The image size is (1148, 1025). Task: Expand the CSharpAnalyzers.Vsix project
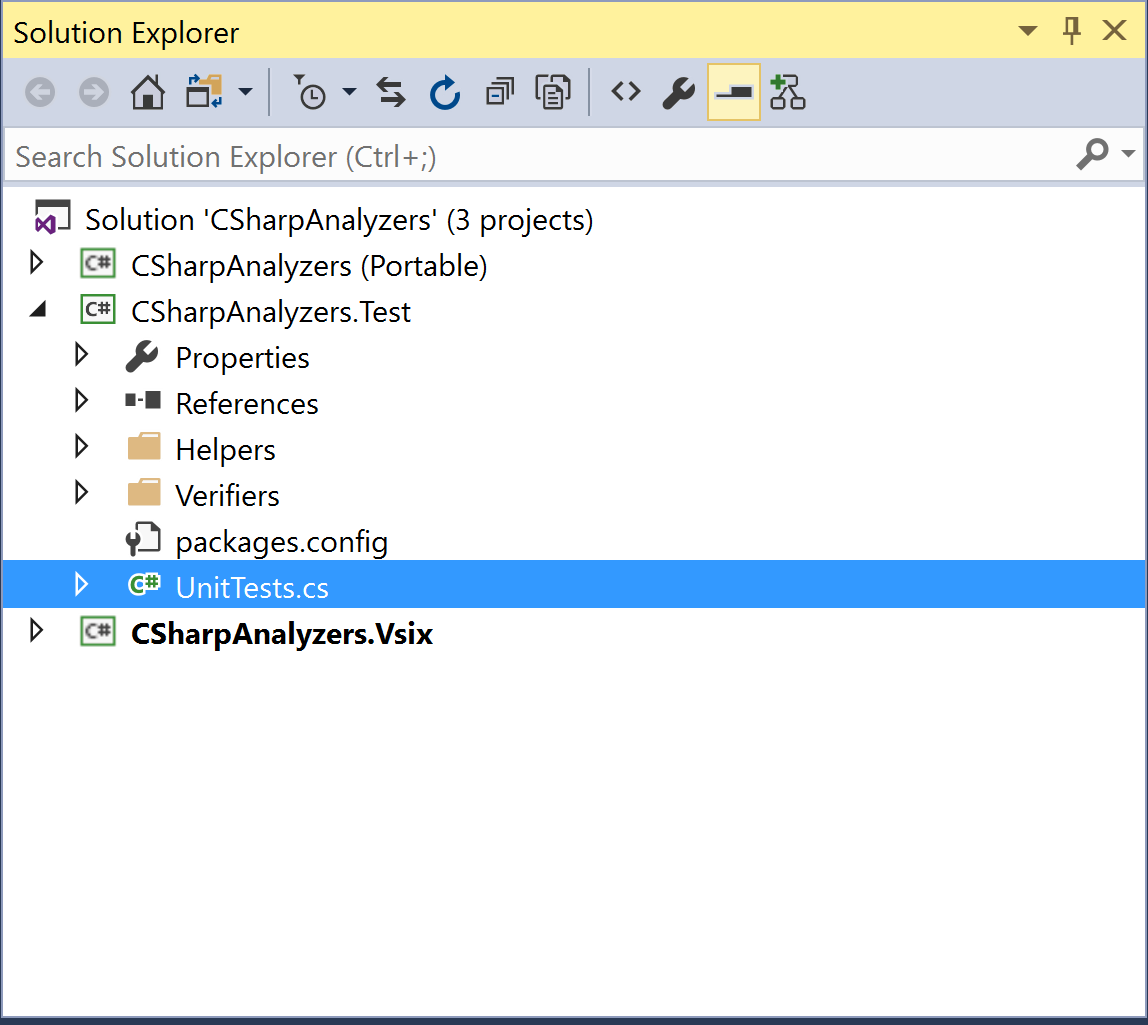(x=36, y=630)
